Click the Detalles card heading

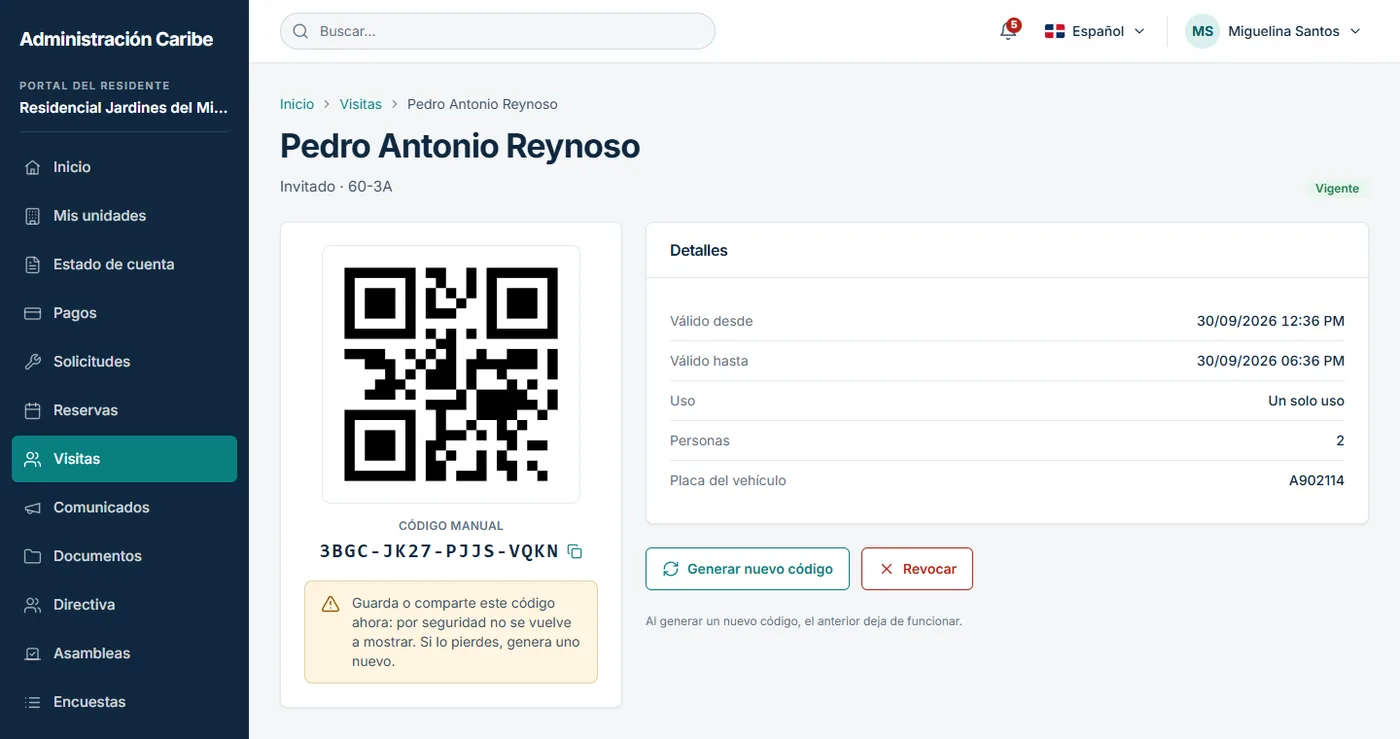click(x=699, y=250)
